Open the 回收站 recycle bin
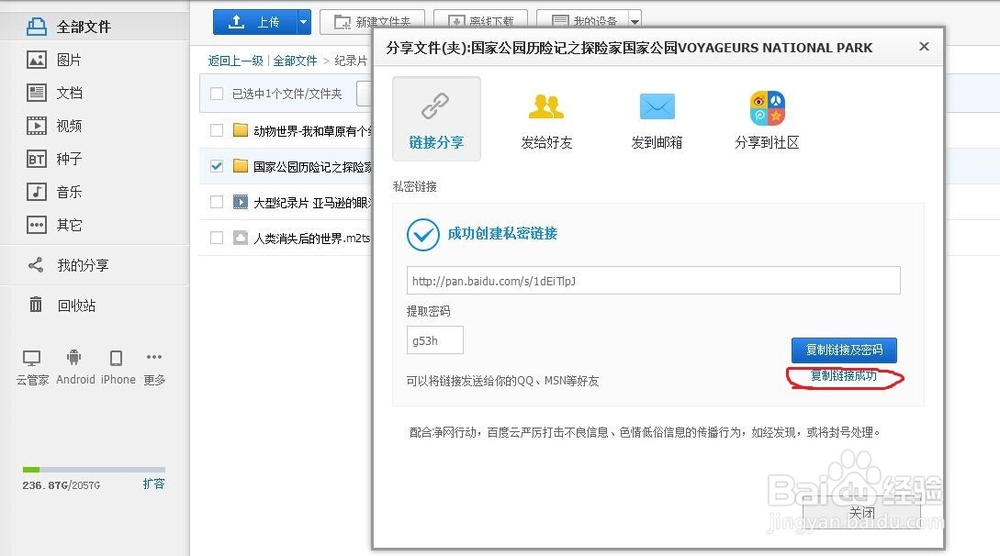Image resolution: width=1000 pixels, height=556 pixels. (x=76, y=305)
